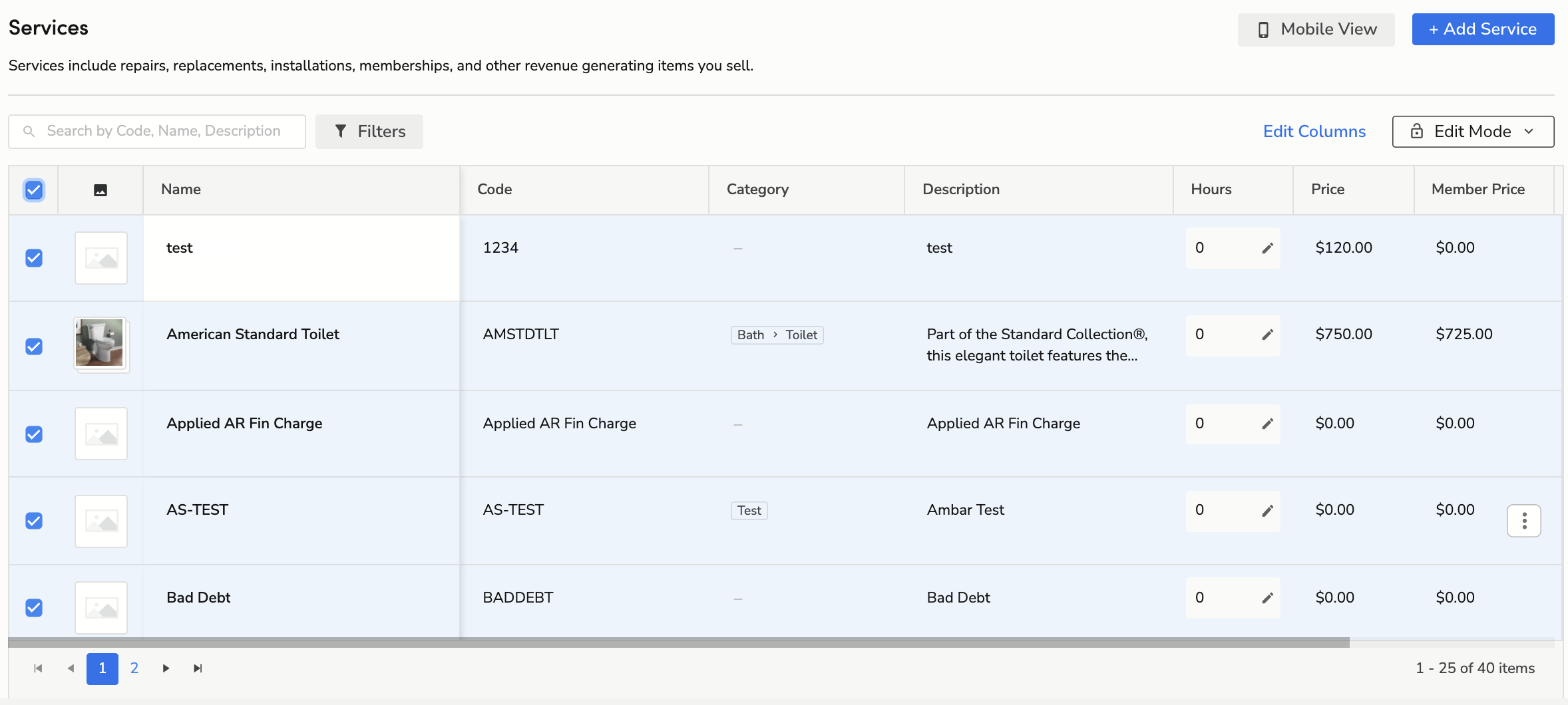Click the image column header icon
Viewport: 1568px width, 705px height.
100,190
